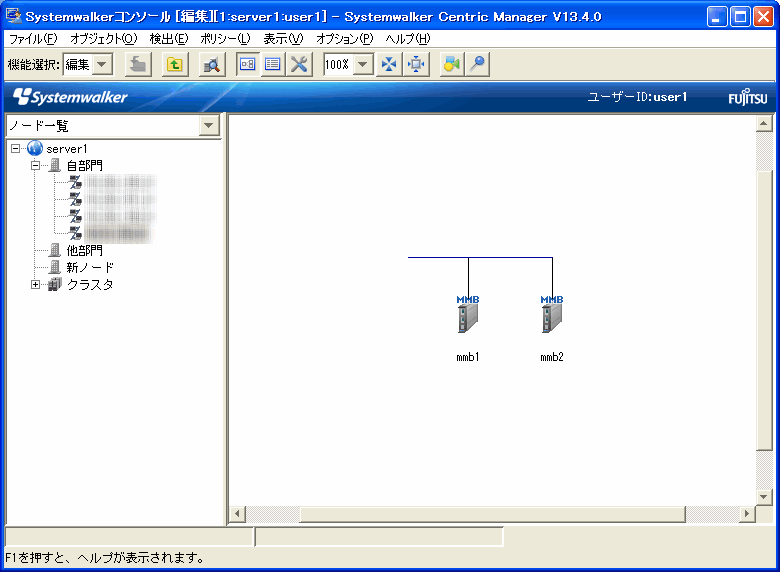Close the Systemwalker console window
Image resolution: width=780 pixels, height=572 pixels.
pyautogui.click(x=763, y=17)
